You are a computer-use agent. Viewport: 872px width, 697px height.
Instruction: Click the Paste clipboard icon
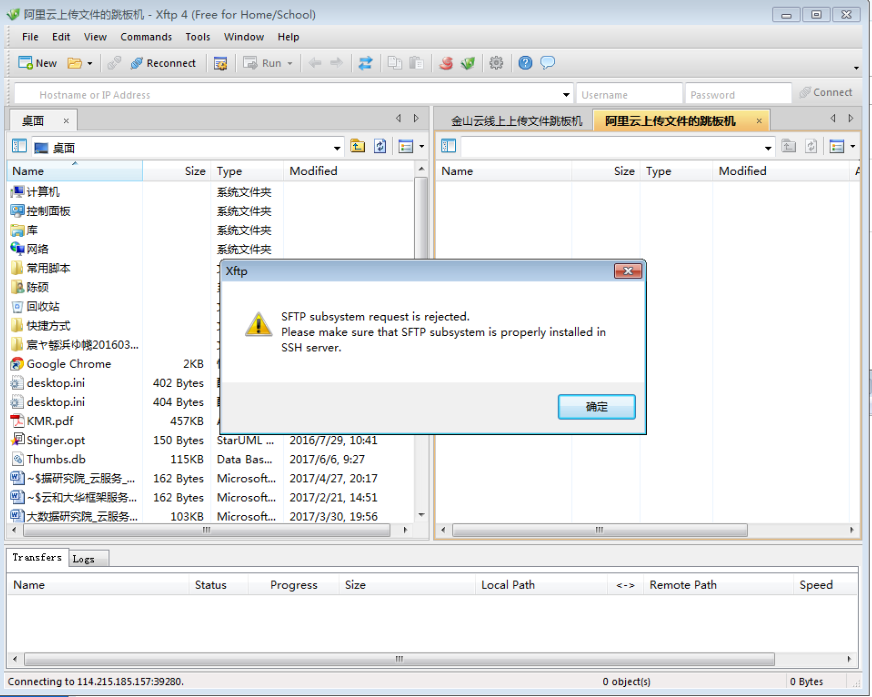(x=416, y=63)
